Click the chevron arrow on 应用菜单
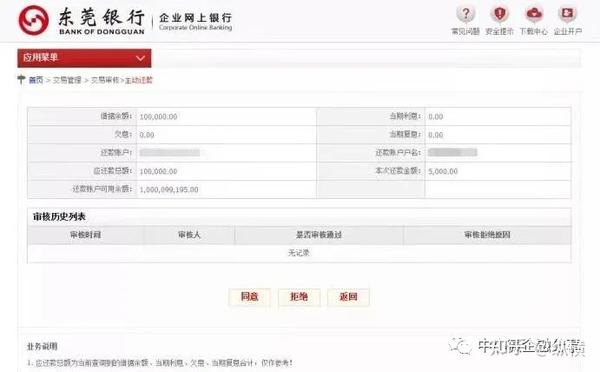Image resolution: width=600 pixels, height=372 pixels. point(140,58)
